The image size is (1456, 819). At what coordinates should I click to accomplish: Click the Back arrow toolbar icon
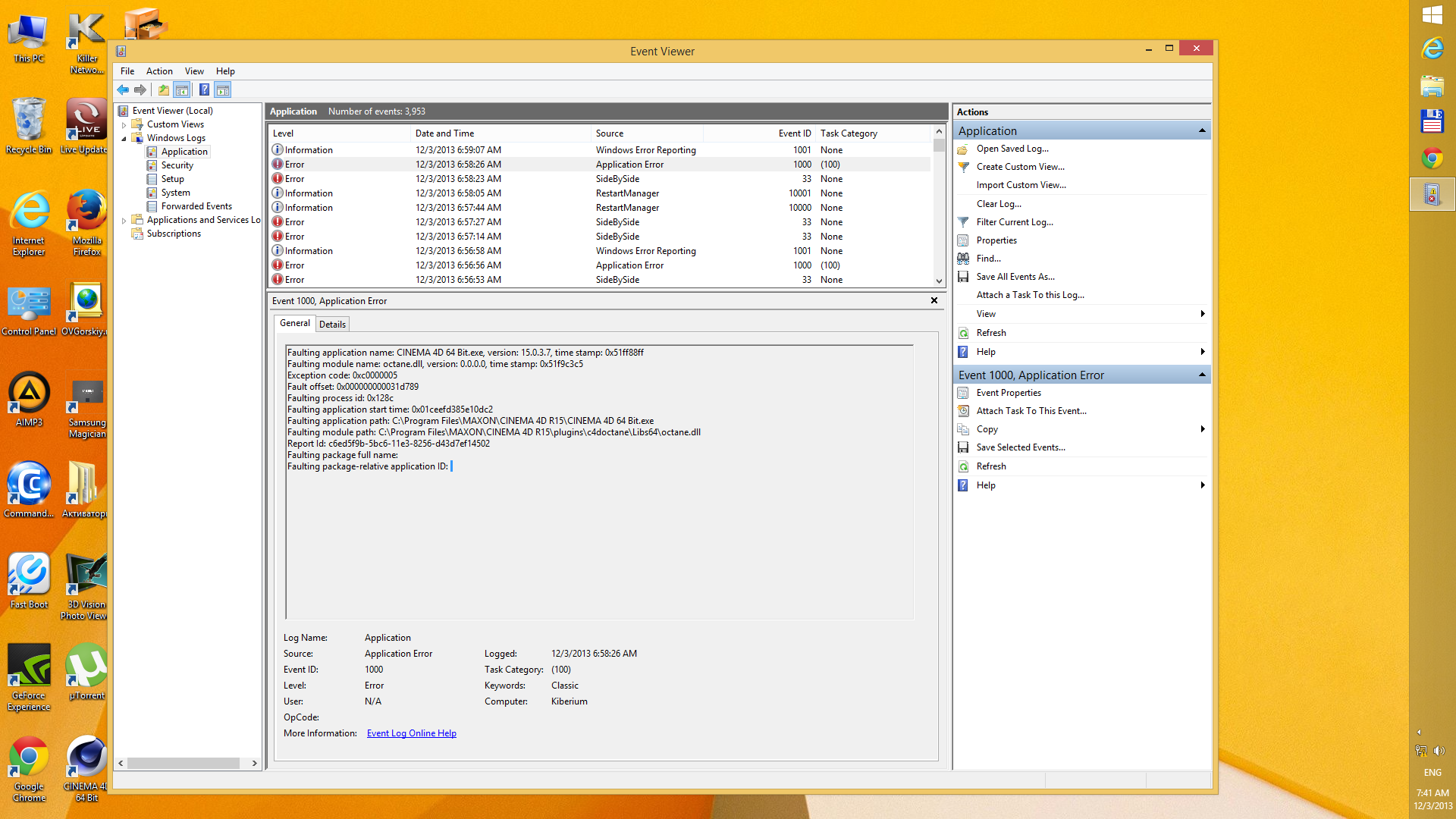point(123,89)
